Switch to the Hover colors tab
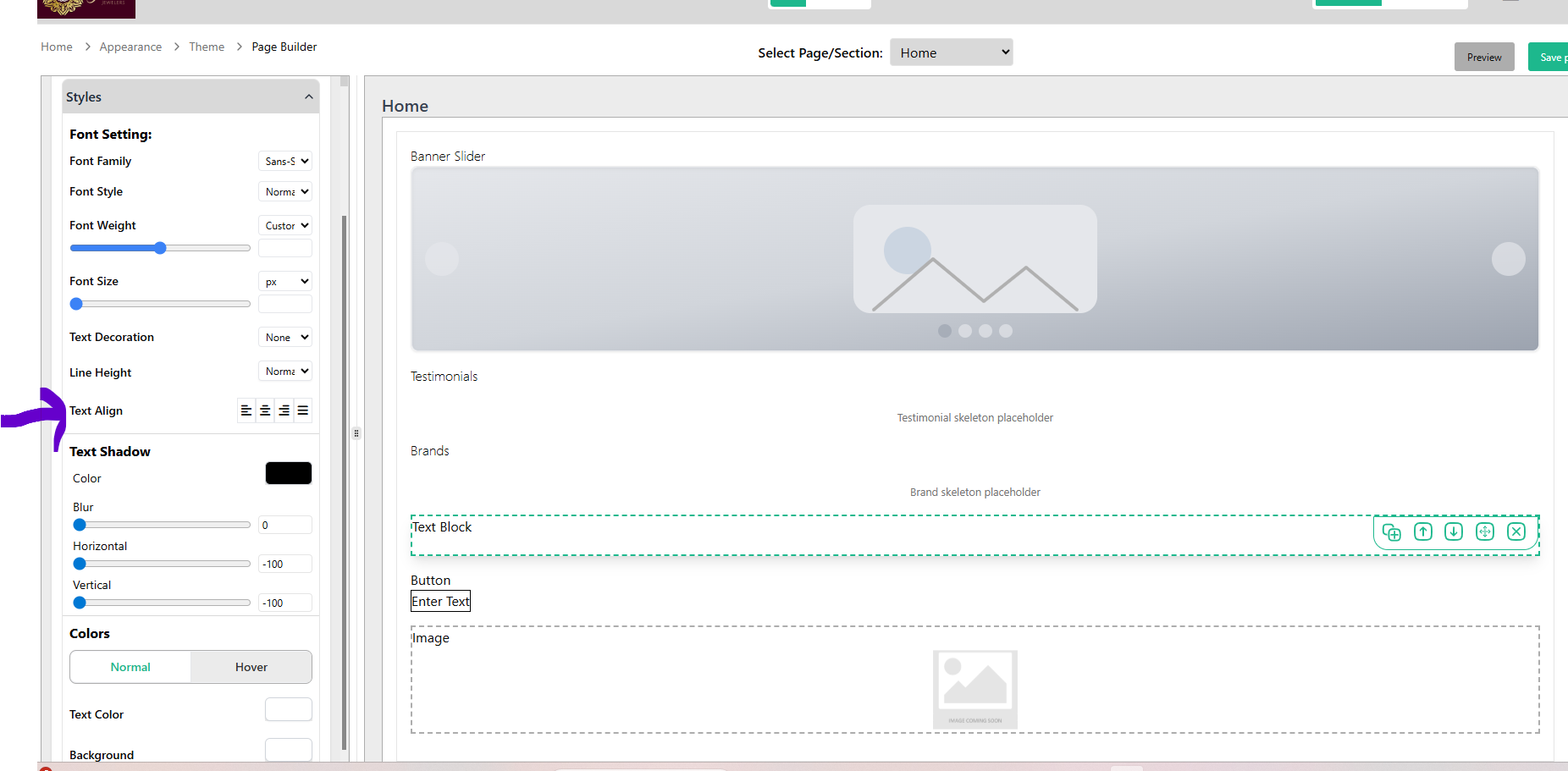The height and width of the screenshot is (771, 1568). pos(251,667)
